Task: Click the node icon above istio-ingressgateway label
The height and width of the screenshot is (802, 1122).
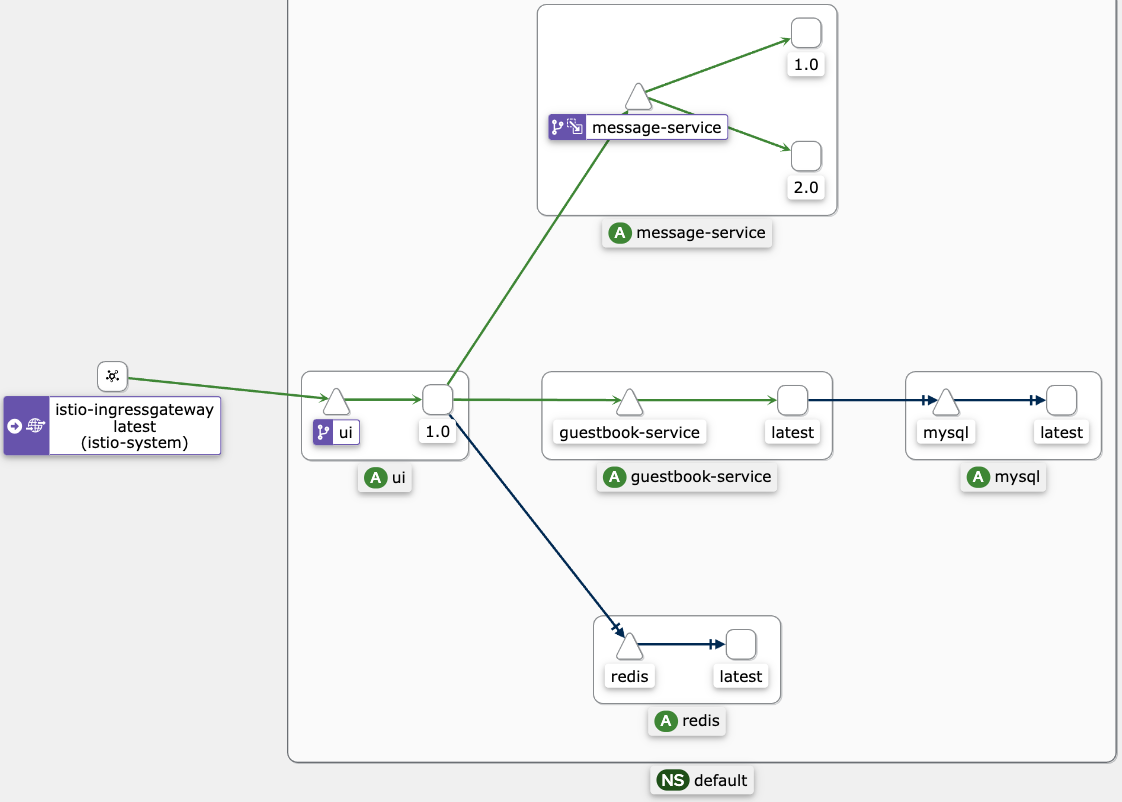Action: tap(112, 376)
